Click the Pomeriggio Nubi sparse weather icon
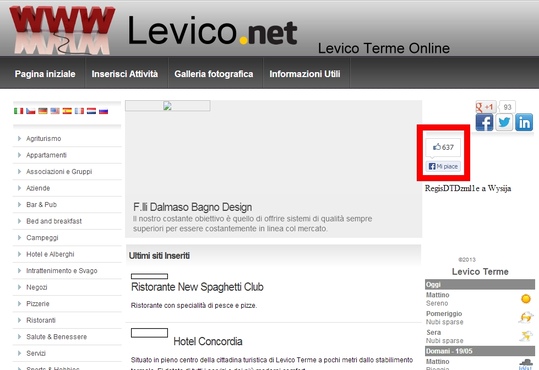 tap(526, 317)
